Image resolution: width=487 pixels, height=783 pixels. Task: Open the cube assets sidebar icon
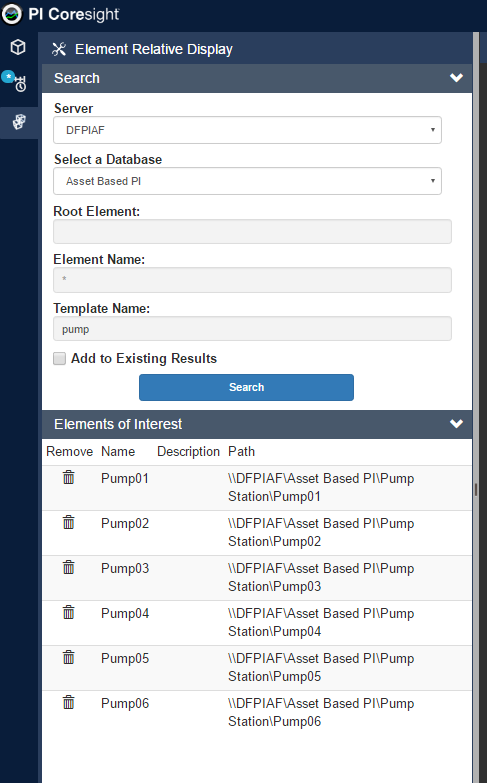point(18,47)
